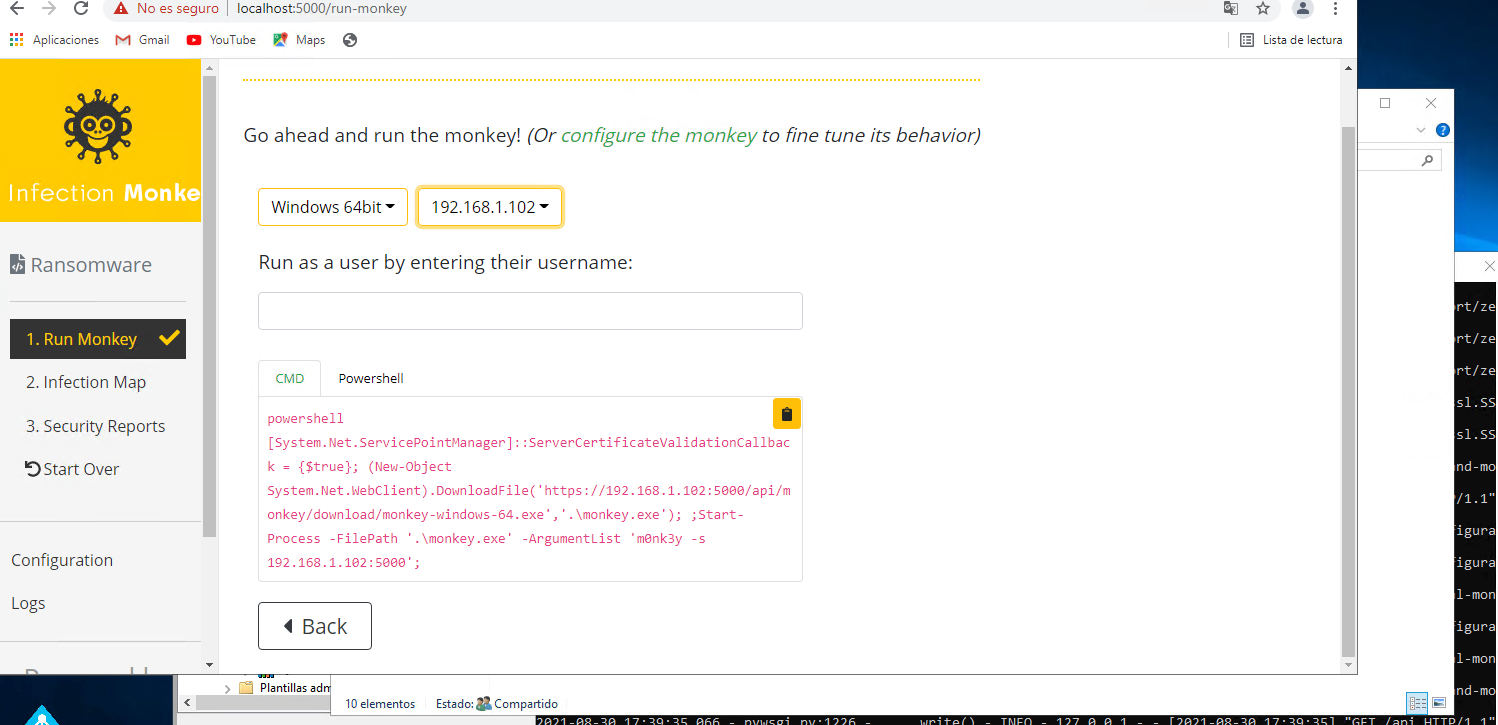Viewport: 1498px width, 725px height.
Task: Switch to the Powershell tab
Action: (371, 379)
